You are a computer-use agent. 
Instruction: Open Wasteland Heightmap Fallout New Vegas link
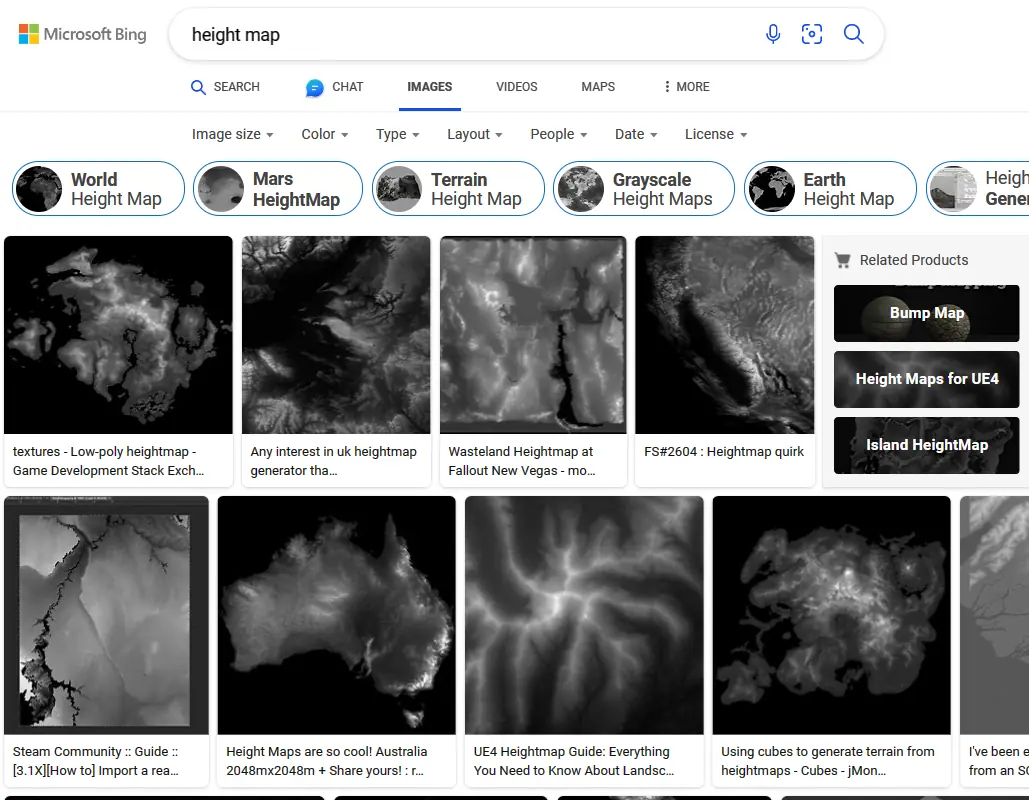click(533, 461)
